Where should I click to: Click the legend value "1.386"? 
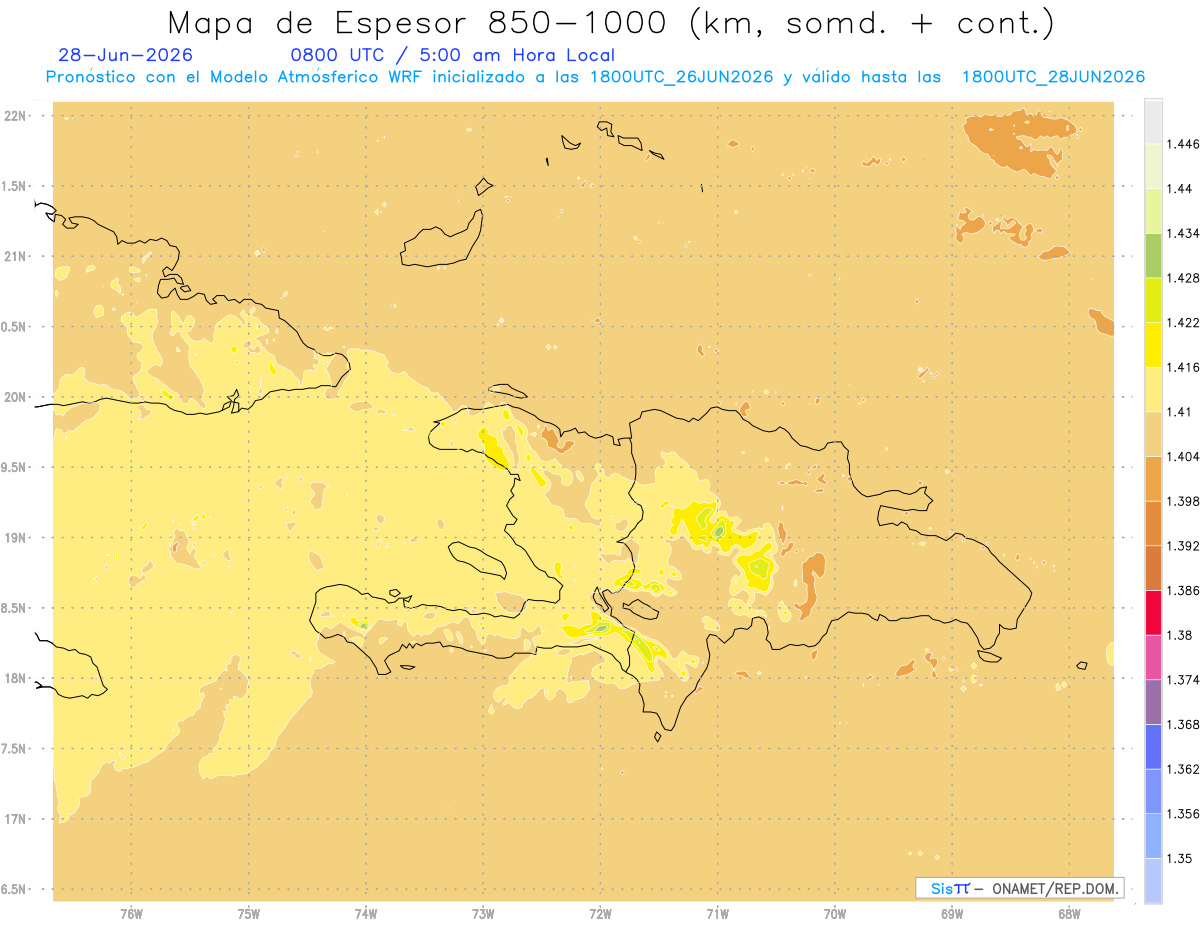(1183, 590)
